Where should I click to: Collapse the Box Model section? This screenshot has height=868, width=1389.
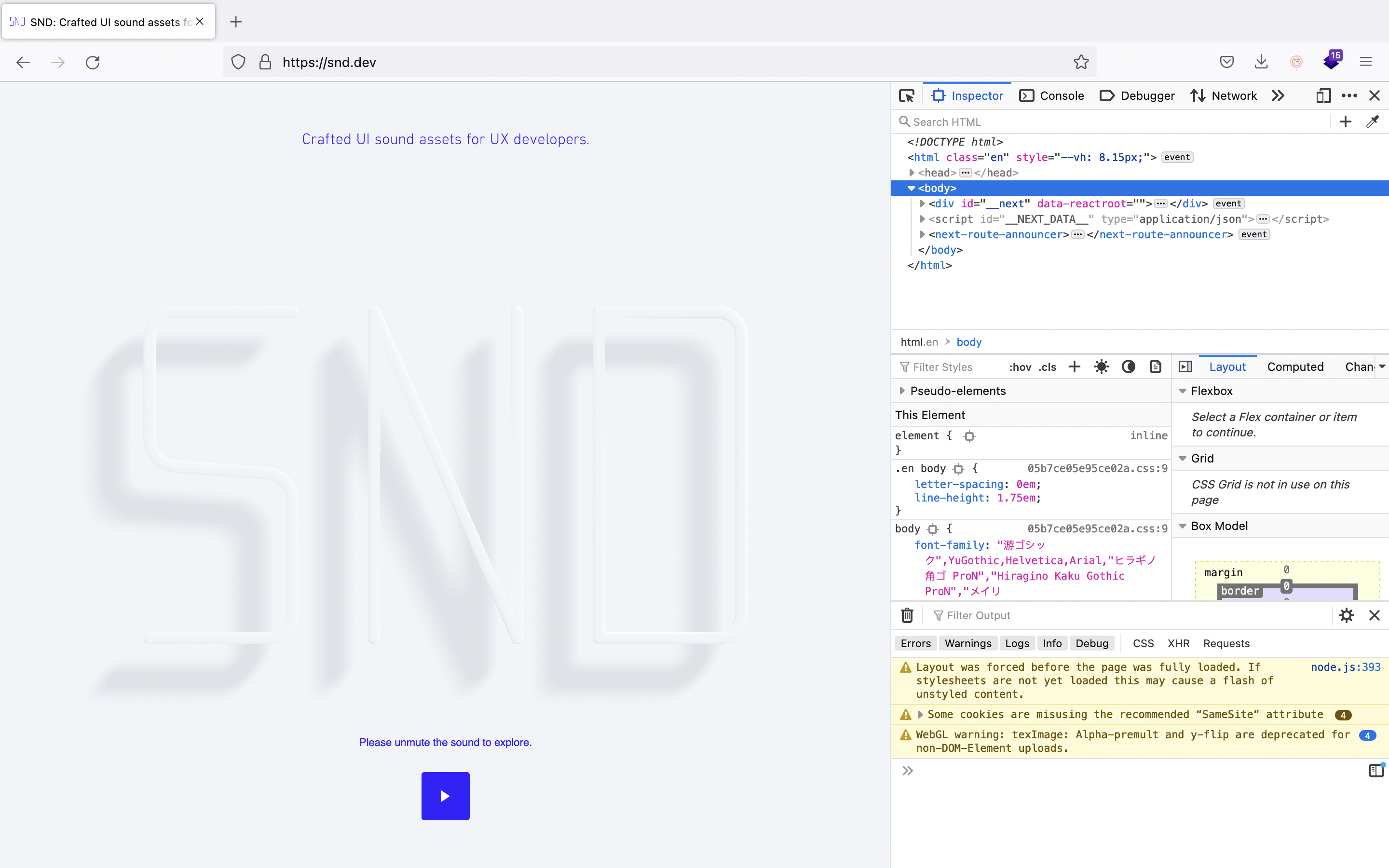[1183, 525]
